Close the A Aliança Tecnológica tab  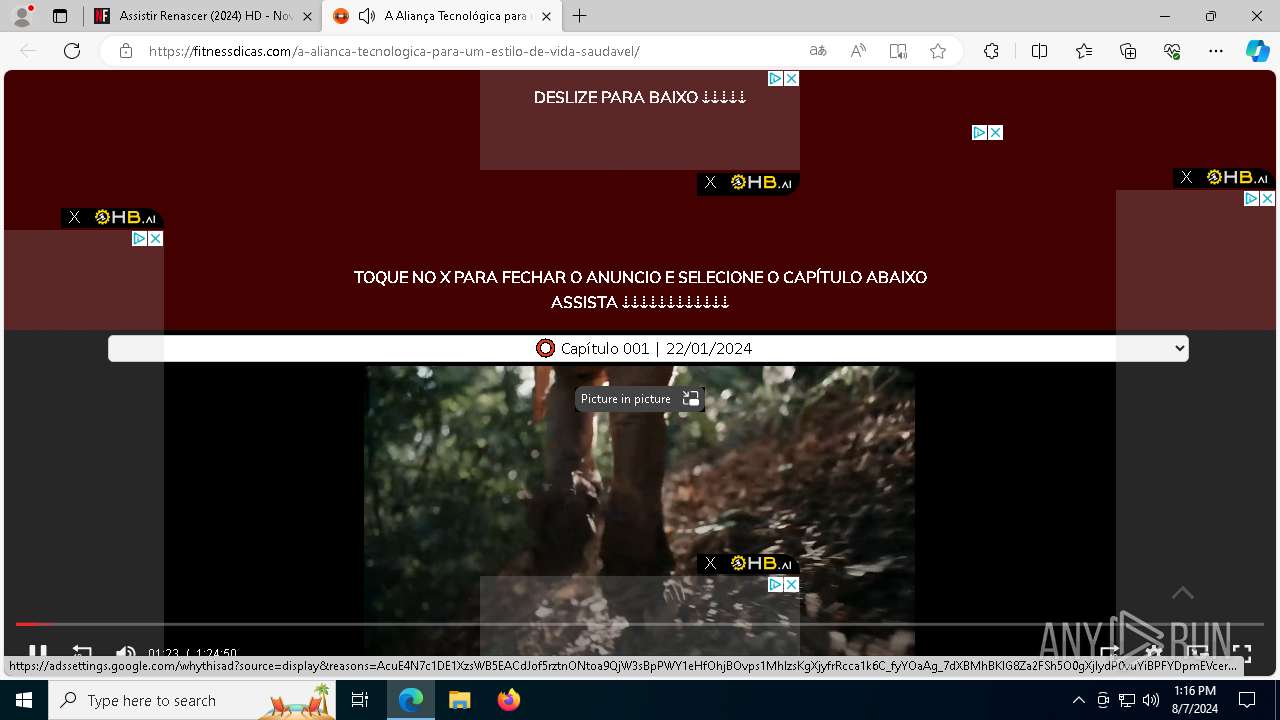coord(548,16)
